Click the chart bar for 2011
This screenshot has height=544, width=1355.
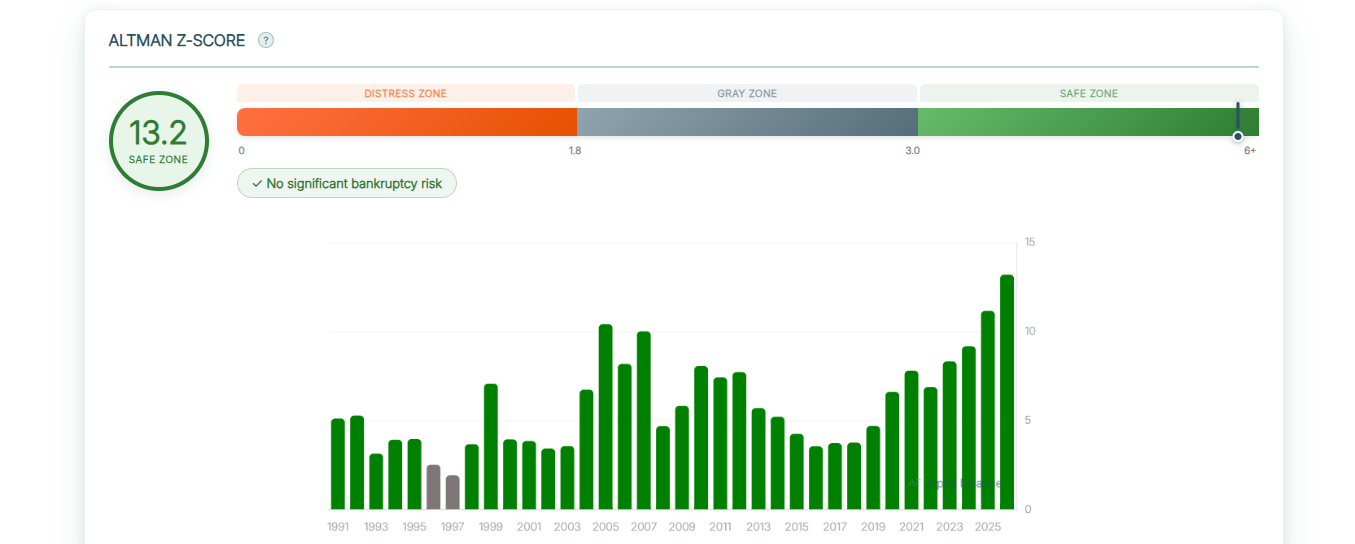(720, 443)
